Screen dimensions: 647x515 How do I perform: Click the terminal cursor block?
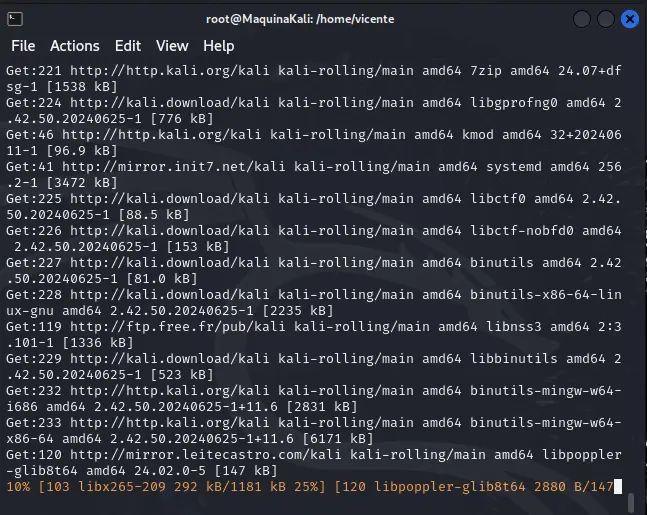pyautogui.click(x=618, y=487)
